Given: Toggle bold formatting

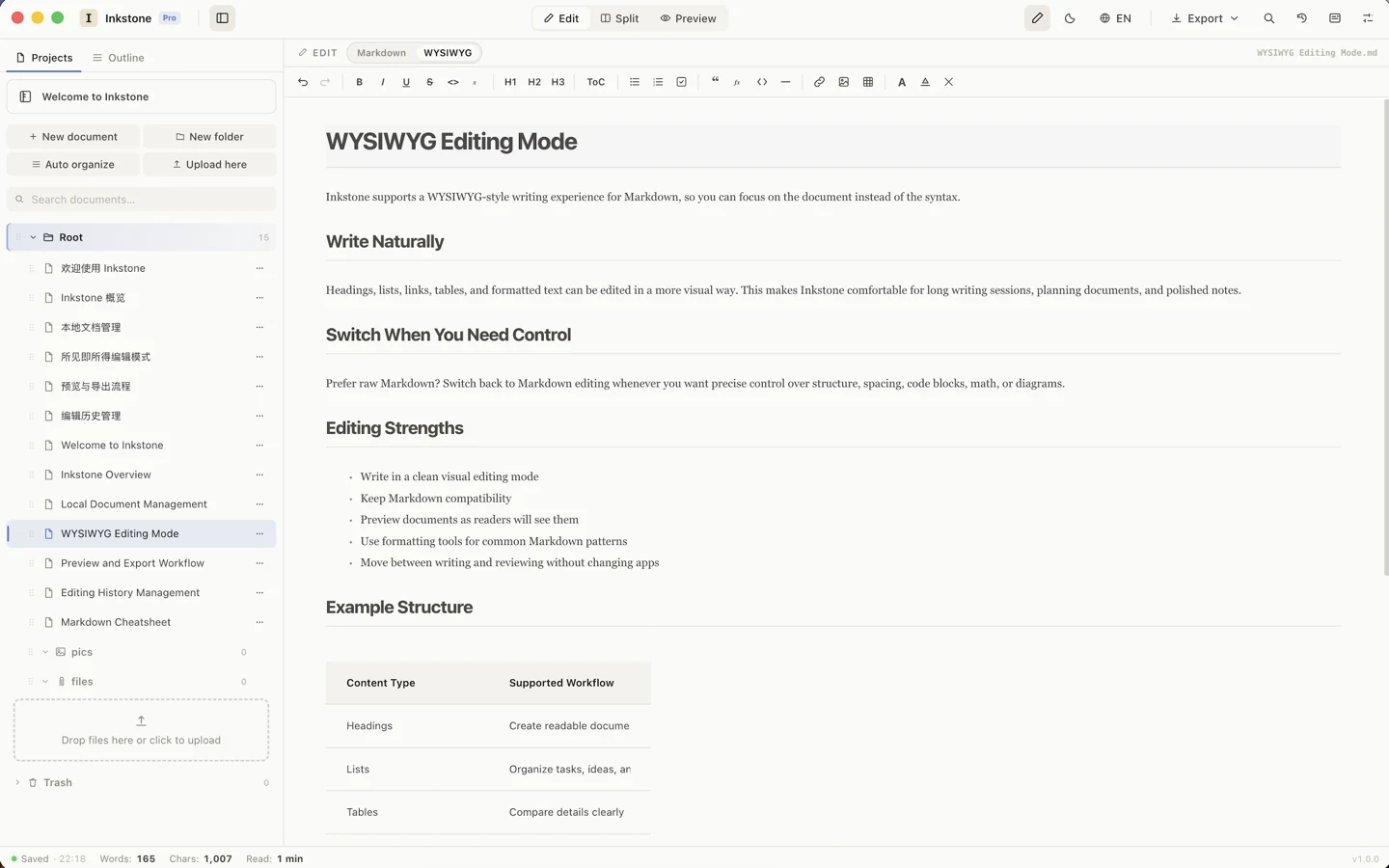Looking at the screenshot, I should point(360,82).
